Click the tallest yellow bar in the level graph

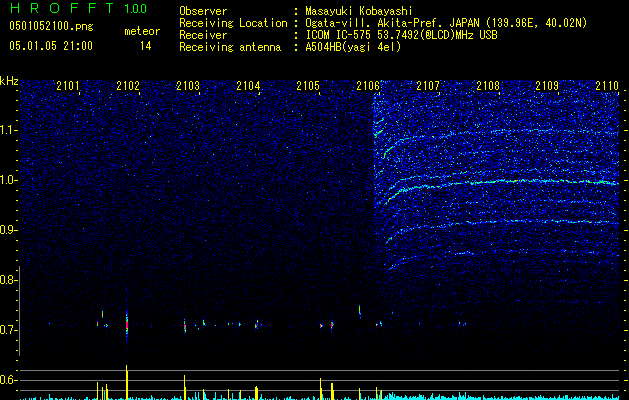127,382
